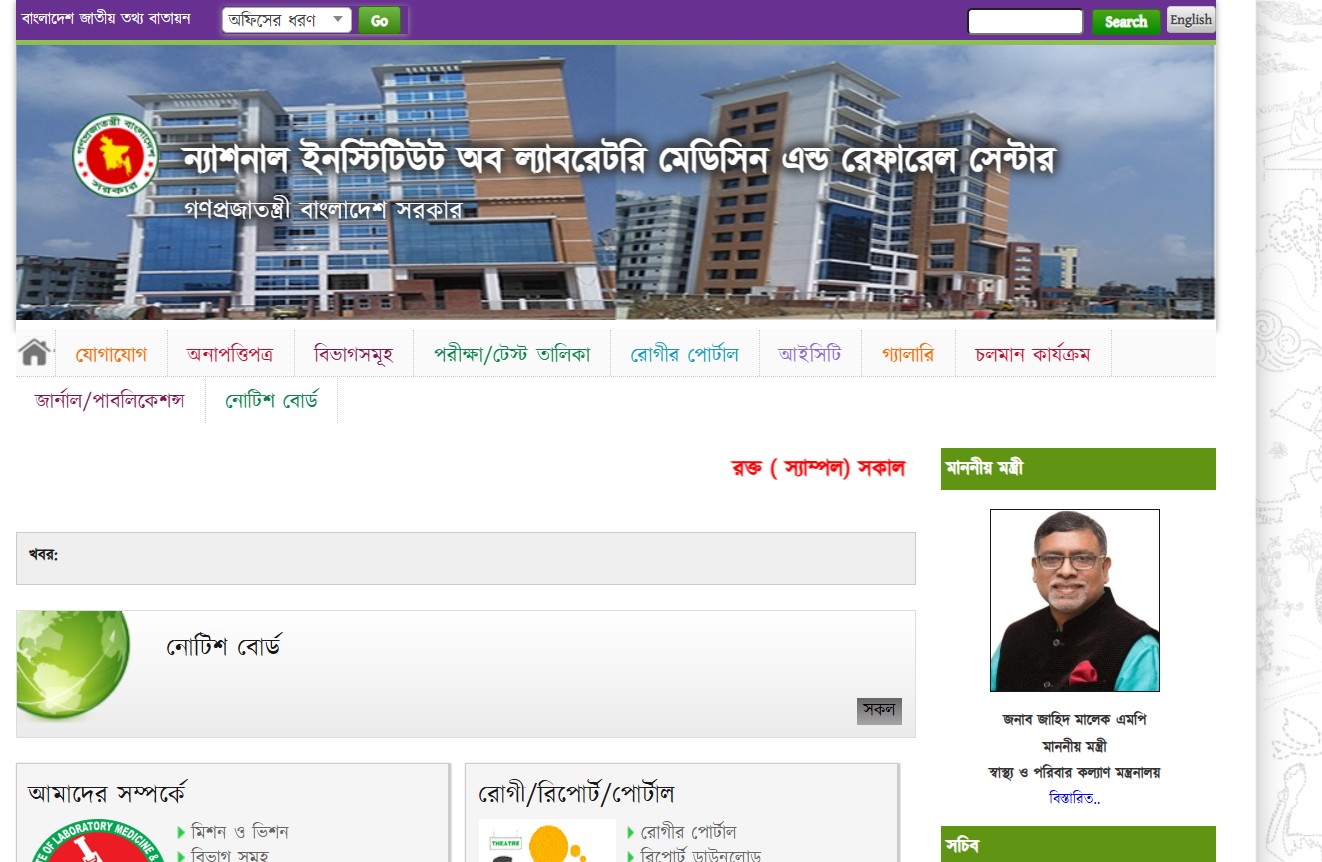The height and width of the screenshot is (862, 1322).
Task: Open জার্নাল/পাবলিকেশন্স menu item
Action: [x=110, y=401]
